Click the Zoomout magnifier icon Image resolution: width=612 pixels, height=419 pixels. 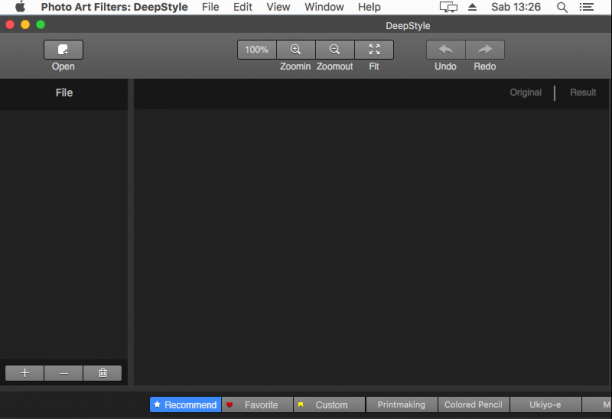(334, 50)
